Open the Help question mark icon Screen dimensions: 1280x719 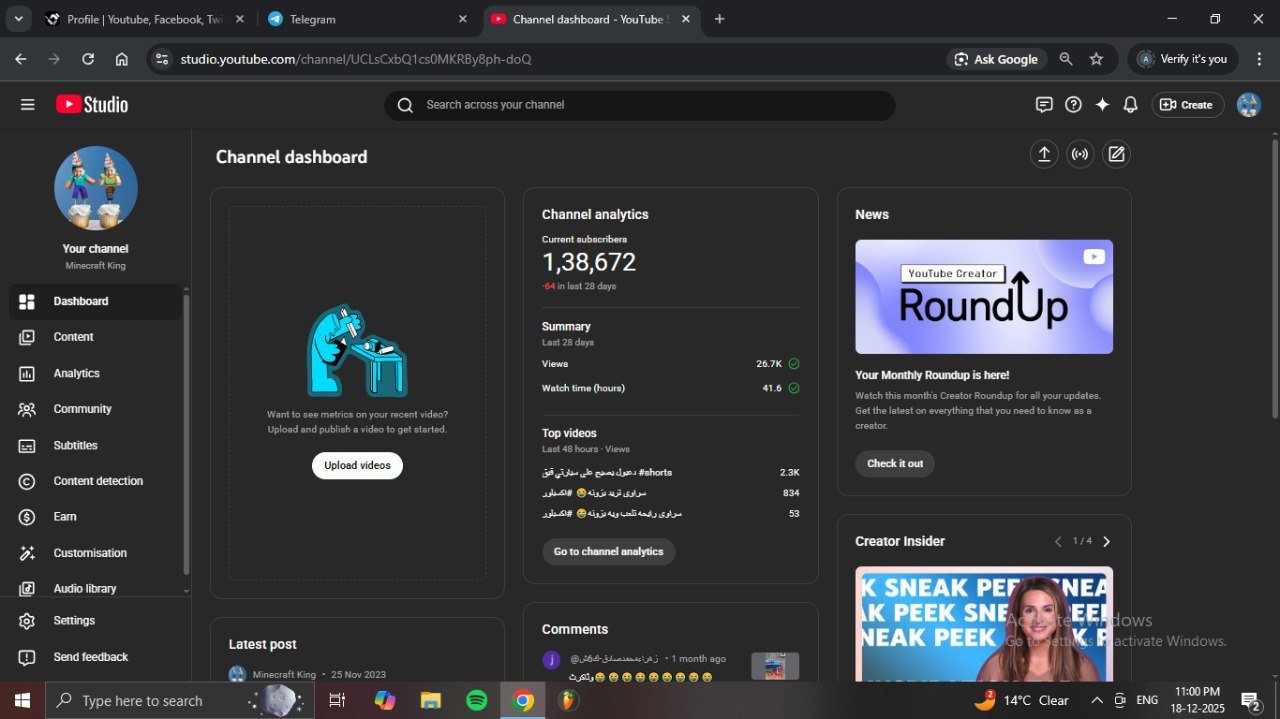click(1073, 105)
